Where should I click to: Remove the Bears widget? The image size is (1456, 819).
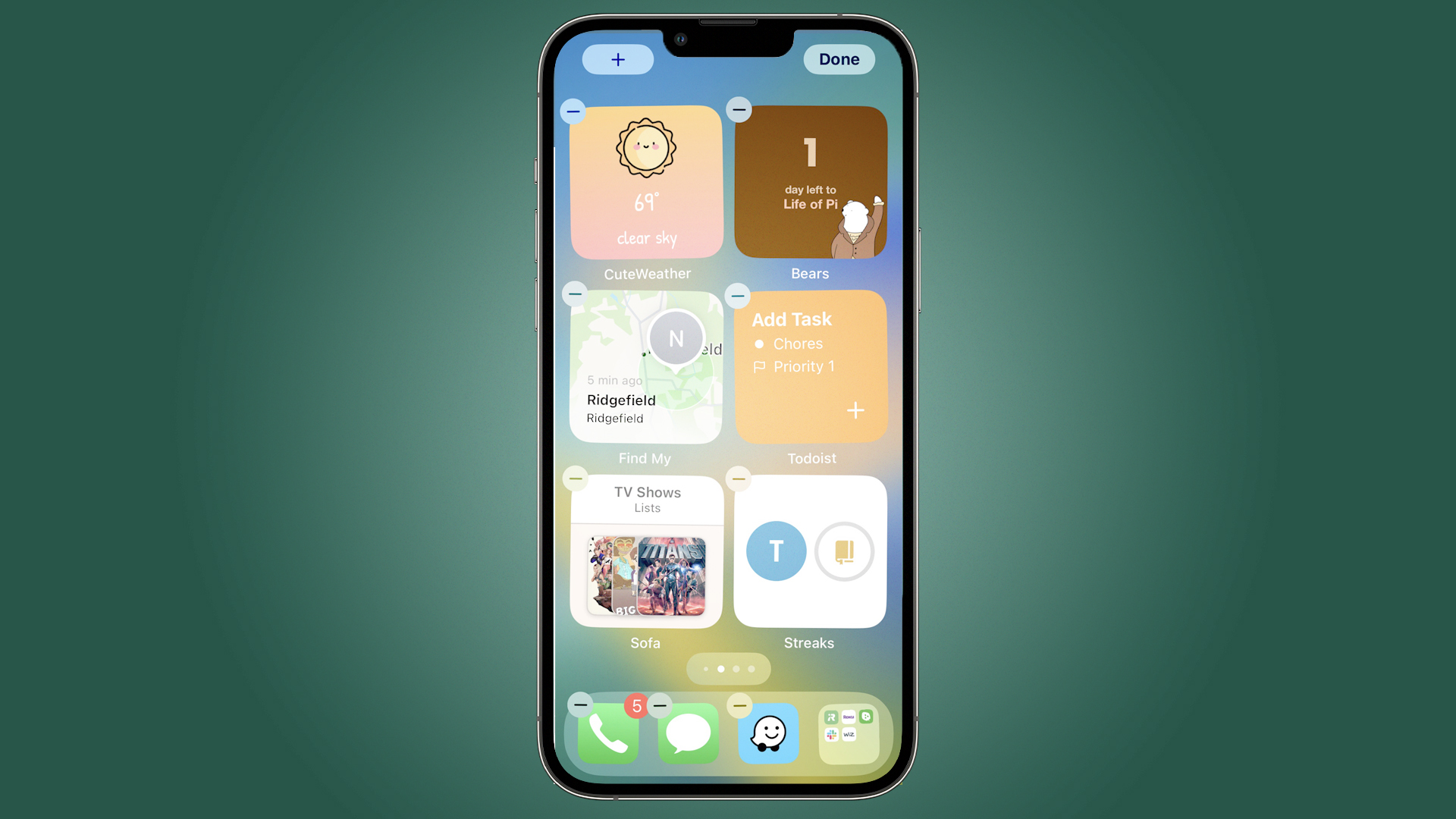tap(740, 110)
